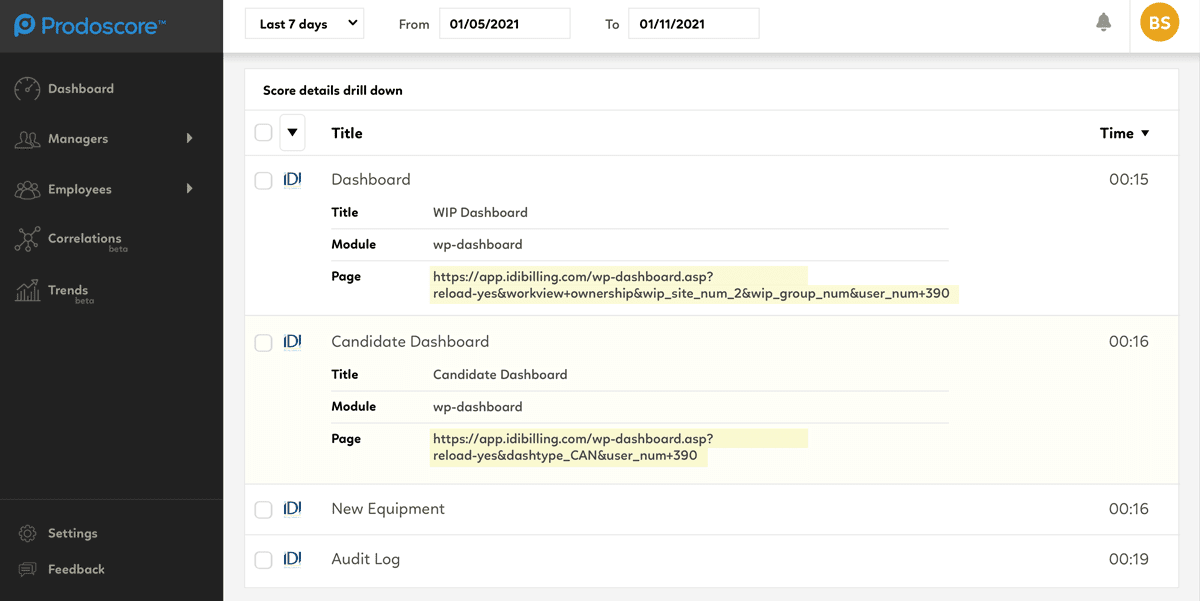Go to Dashboard in sidebar
The image size is (1200, 601).
click(81, 89)
